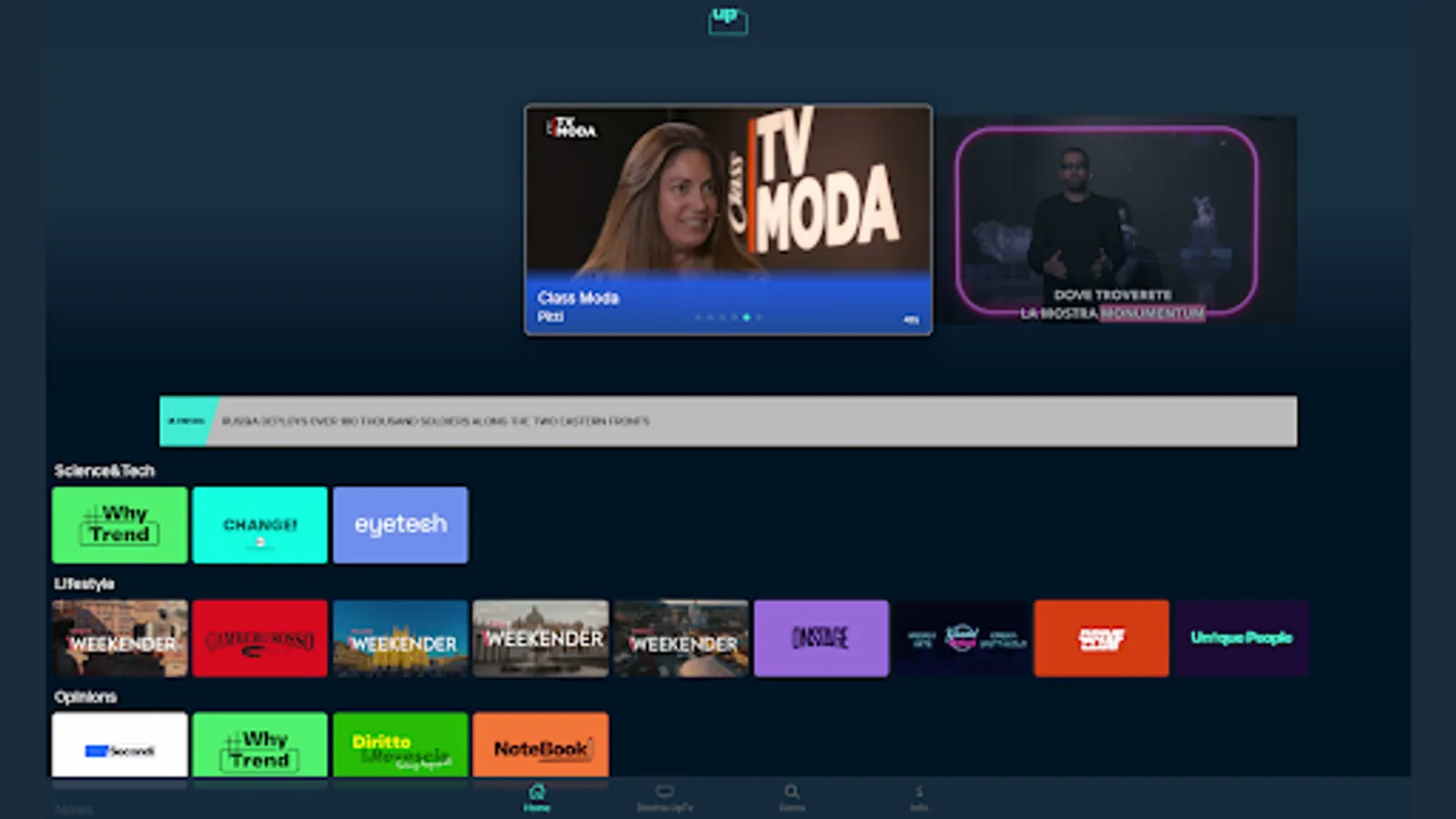This screenshot has width=1456, height=819.
Task: Open the Info tab in bottom navigation
Action: pos(919,797)
